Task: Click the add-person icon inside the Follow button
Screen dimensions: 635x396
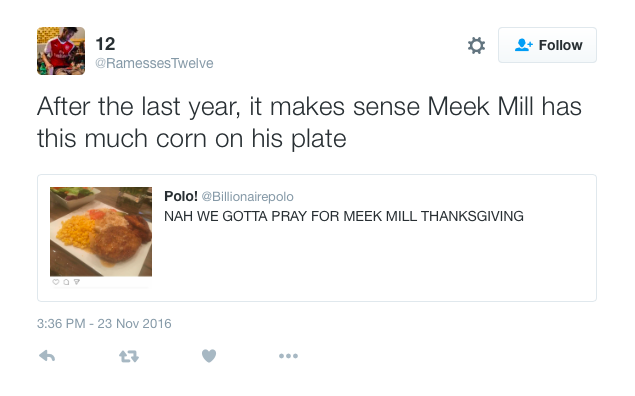Action: [524, 45]
